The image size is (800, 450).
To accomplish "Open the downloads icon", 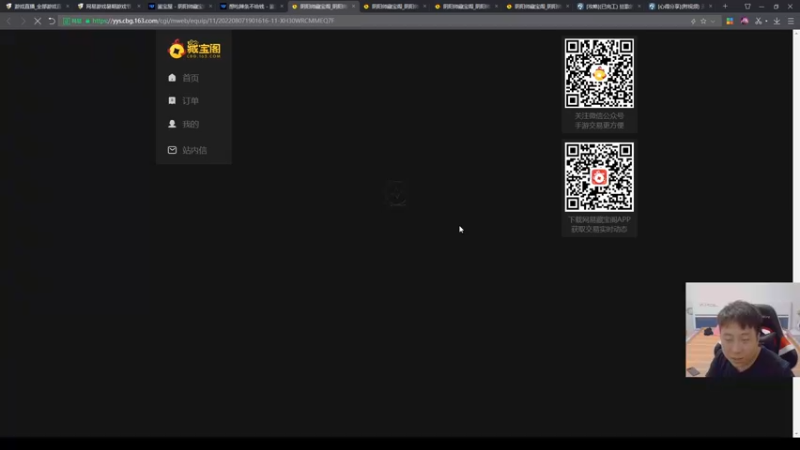I will tap(777, 21).
